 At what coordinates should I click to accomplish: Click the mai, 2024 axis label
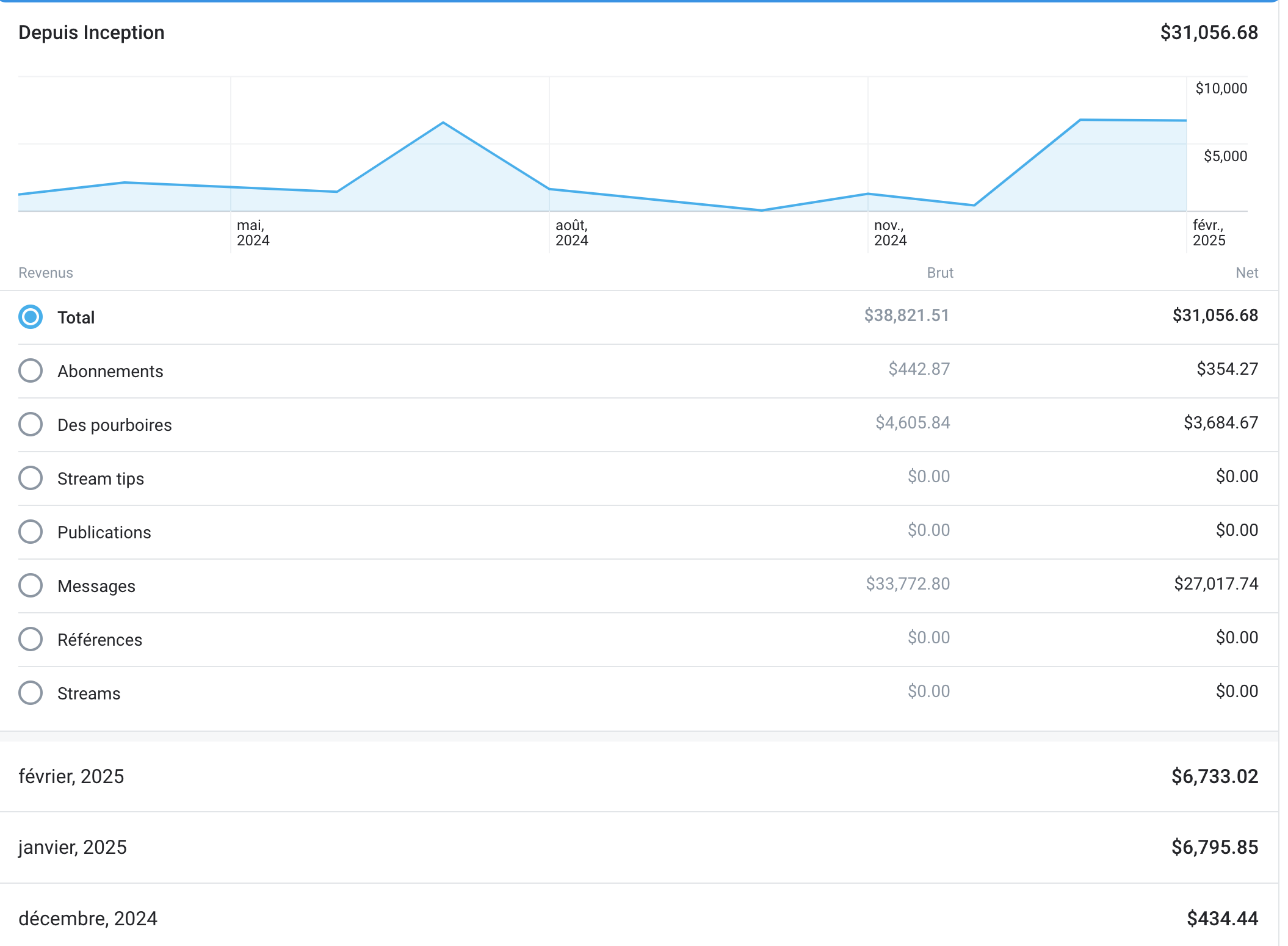tap(253, 233)
